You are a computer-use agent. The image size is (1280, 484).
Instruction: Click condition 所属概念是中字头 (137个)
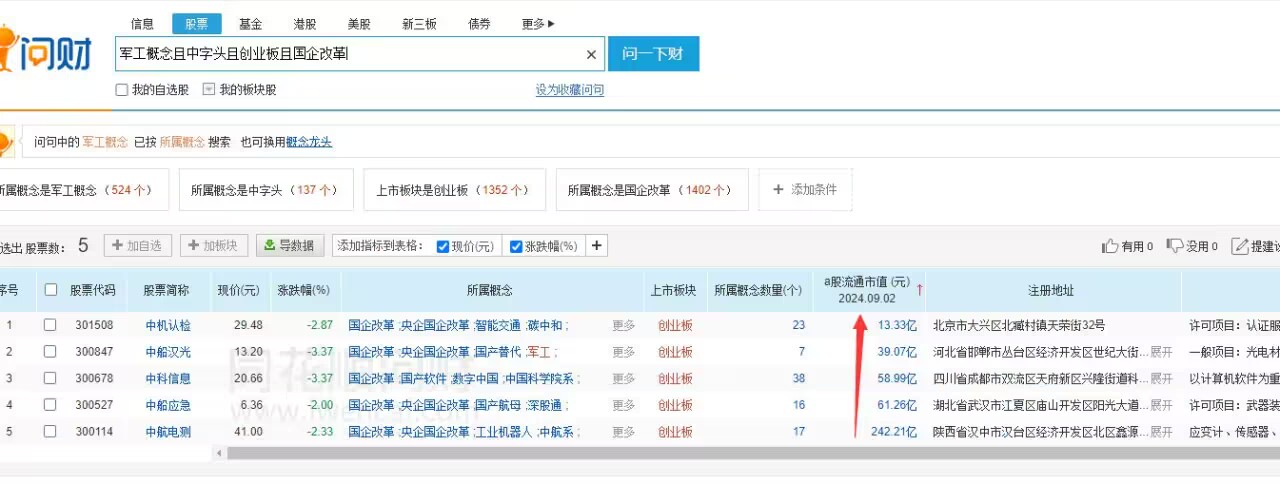(266, 190)
